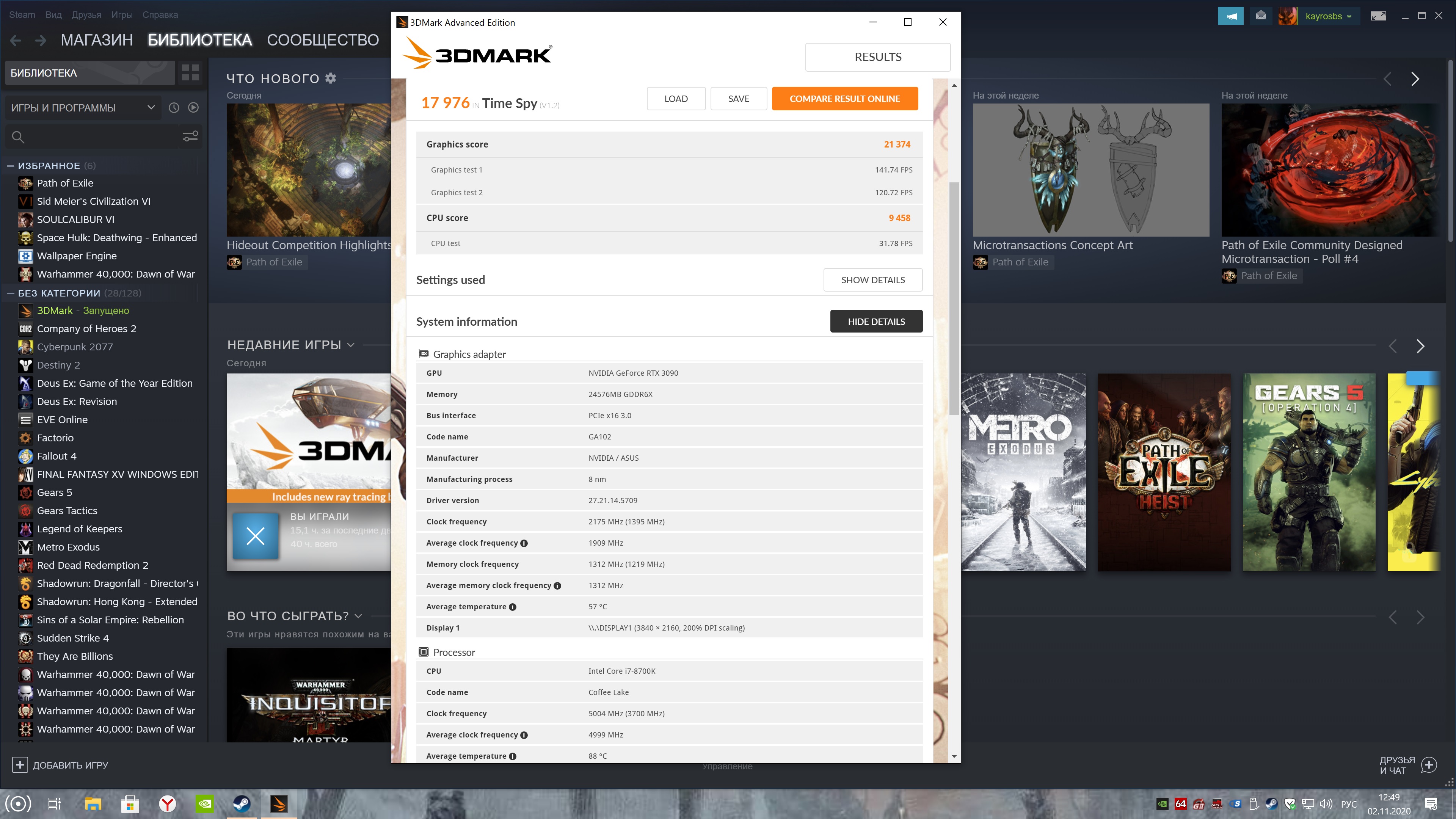Open Friends and Chat plus icon
The height and width of the screenshot is (819, 1456).
[1429, 765]
